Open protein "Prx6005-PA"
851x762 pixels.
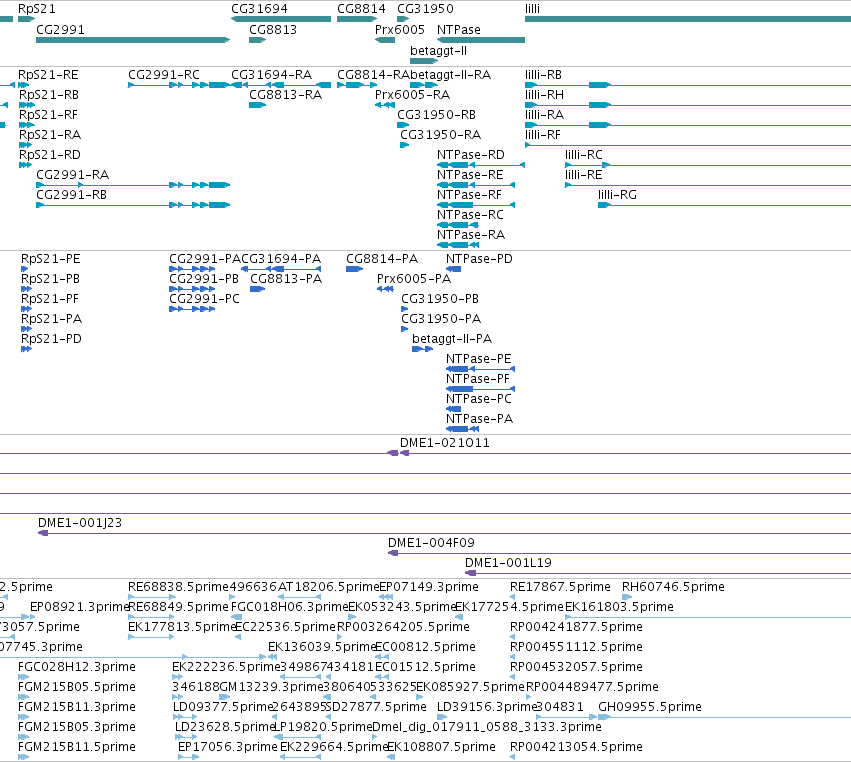pos(414,279)
